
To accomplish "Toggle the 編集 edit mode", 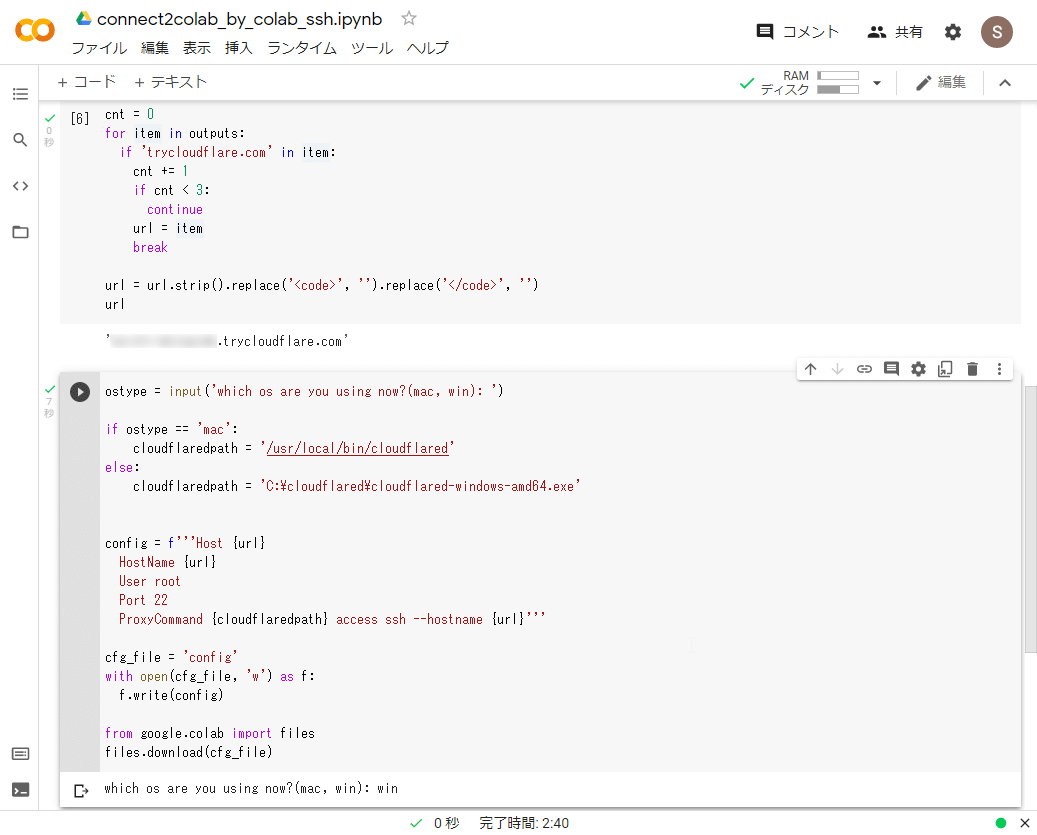I will coord(940,82).
